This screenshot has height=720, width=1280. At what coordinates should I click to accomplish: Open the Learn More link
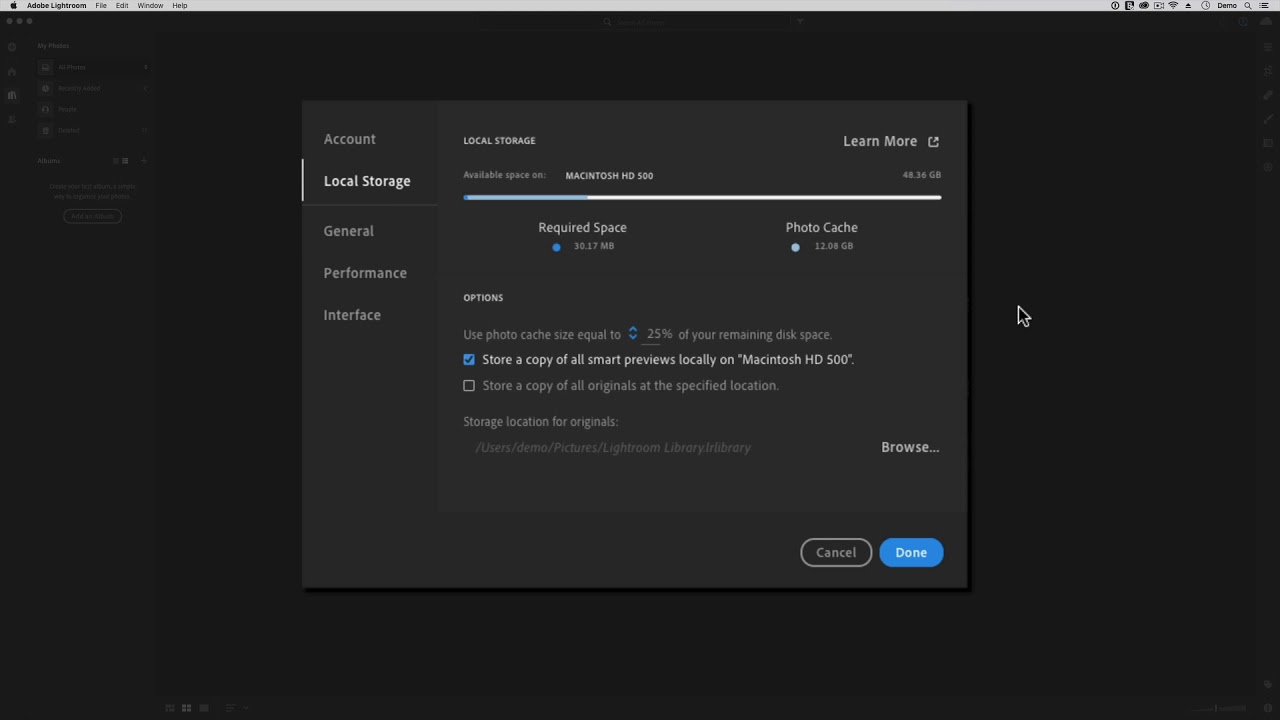click(880, 141)
